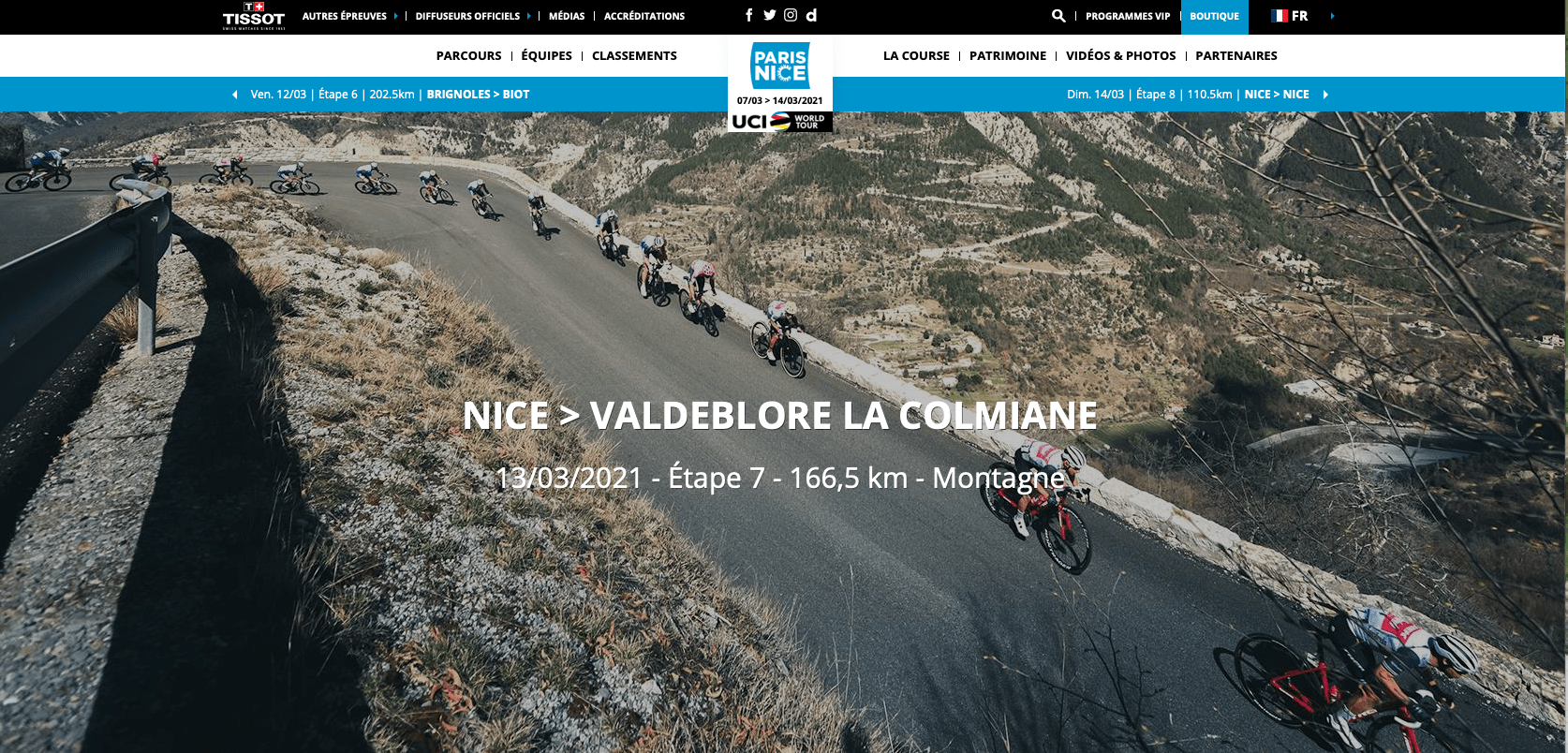Expand the Autres Épreuves dropdown
The image size is (1568, 753).
coord(349,16)
